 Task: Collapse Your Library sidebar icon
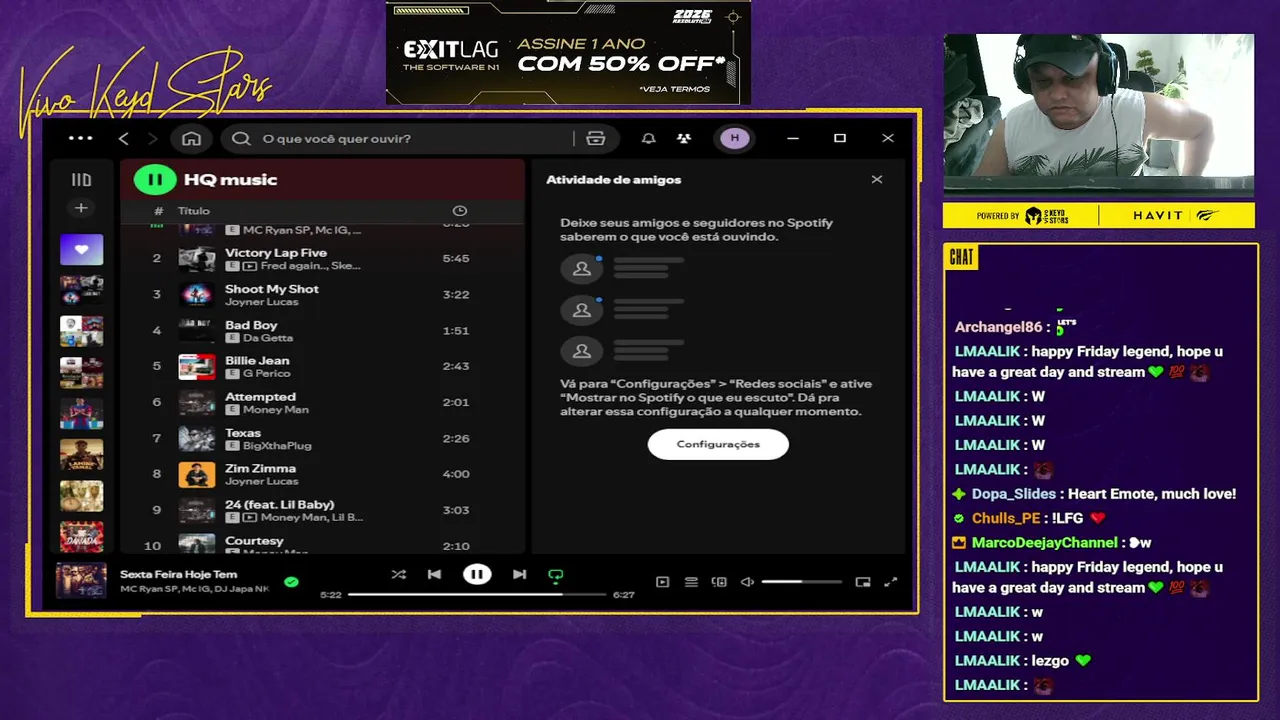[81, 180]
